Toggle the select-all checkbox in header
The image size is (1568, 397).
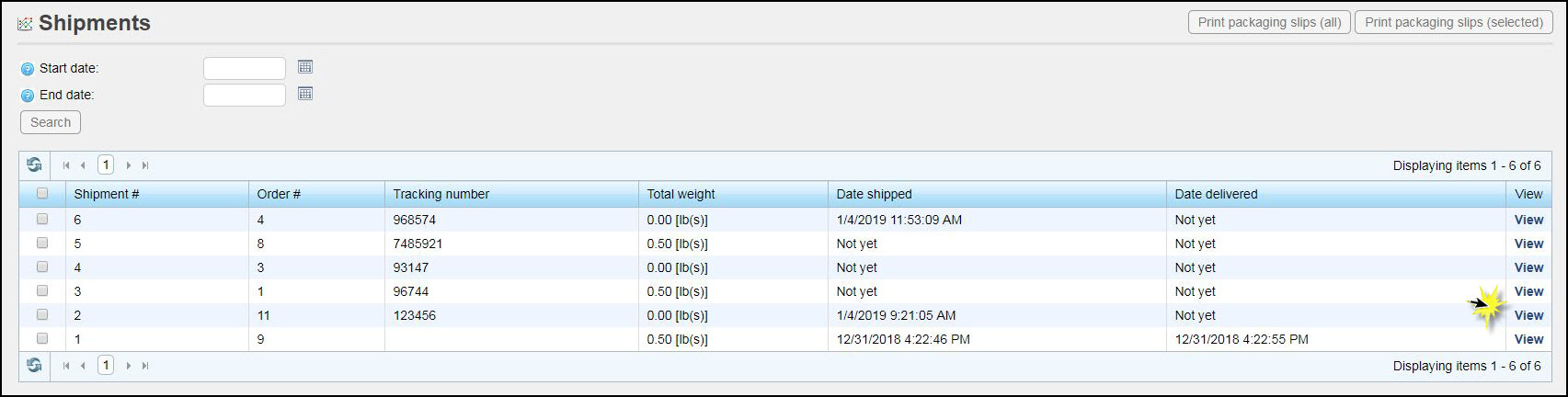coord(42,194)
